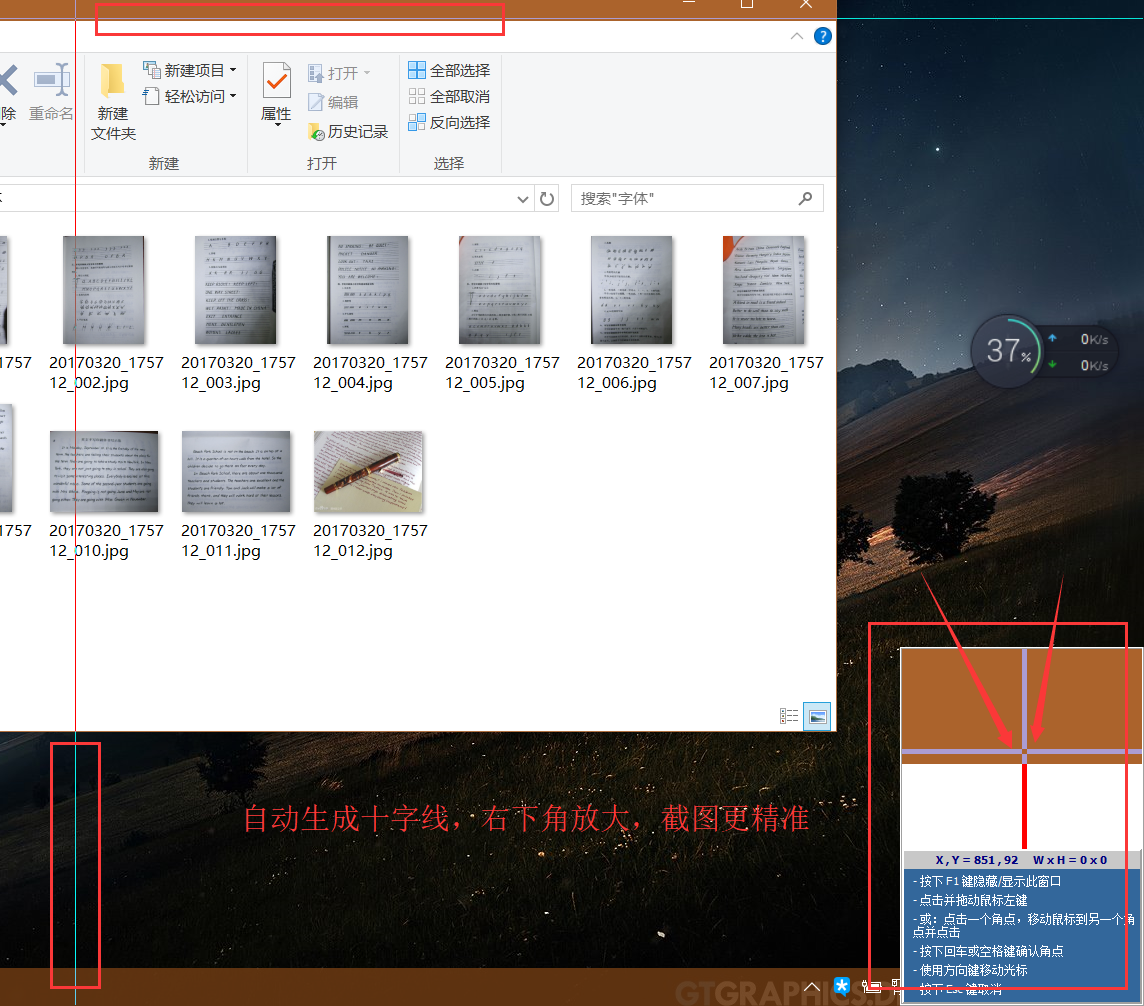Screen dimensions: 1144x1006
Task: Select thumbnail 20170320_175712_006.jpg
Action: [x=632, y=290]
